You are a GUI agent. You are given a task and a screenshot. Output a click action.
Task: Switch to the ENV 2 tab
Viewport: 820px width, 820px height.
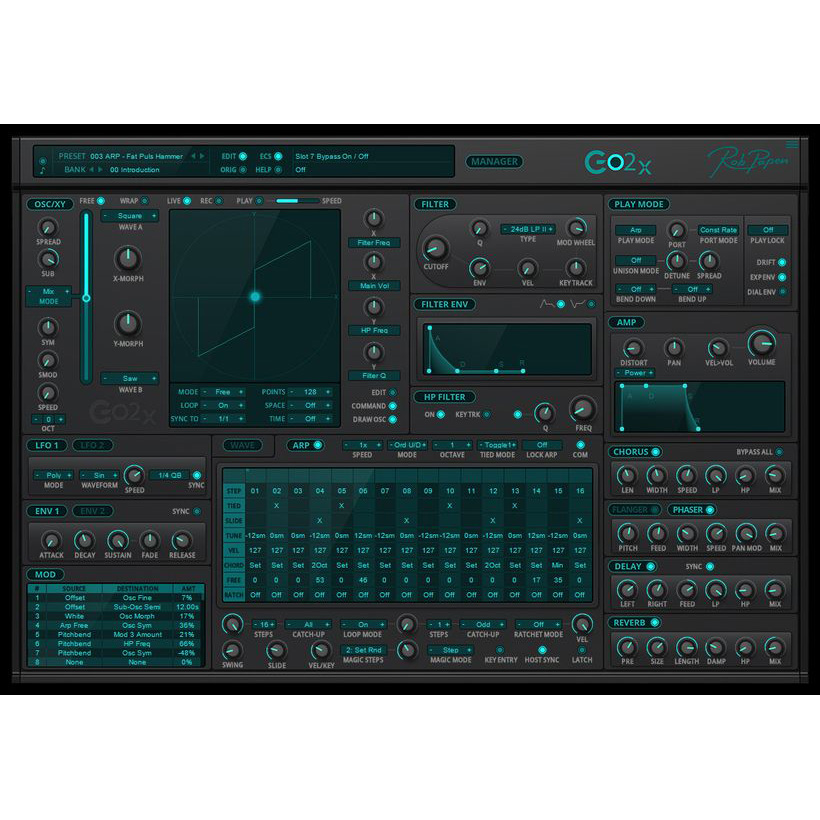coord(92,511)
